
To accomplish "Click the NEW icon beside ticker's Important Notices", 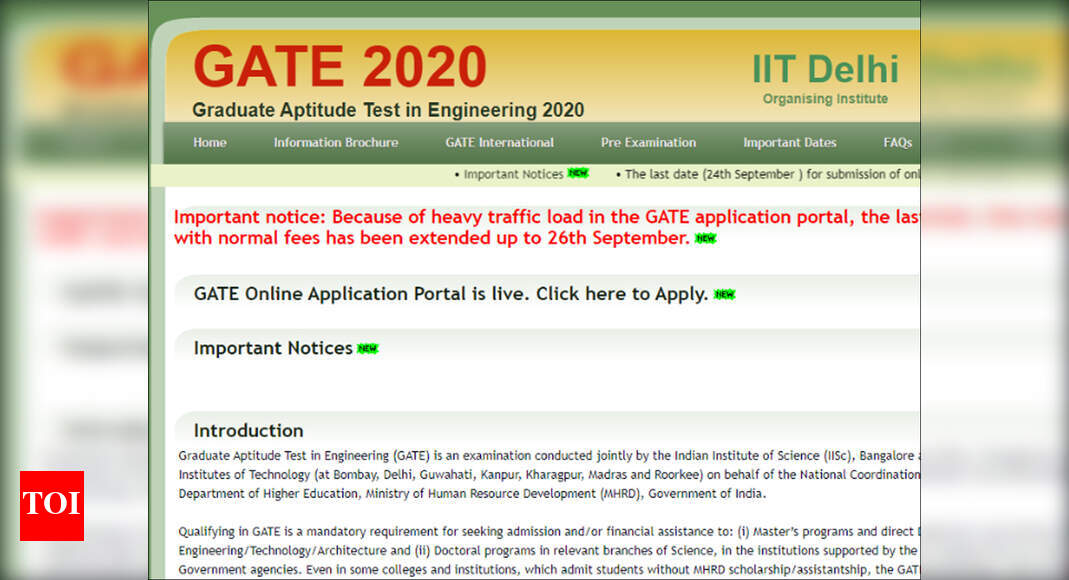I will [x=578, y=173].
